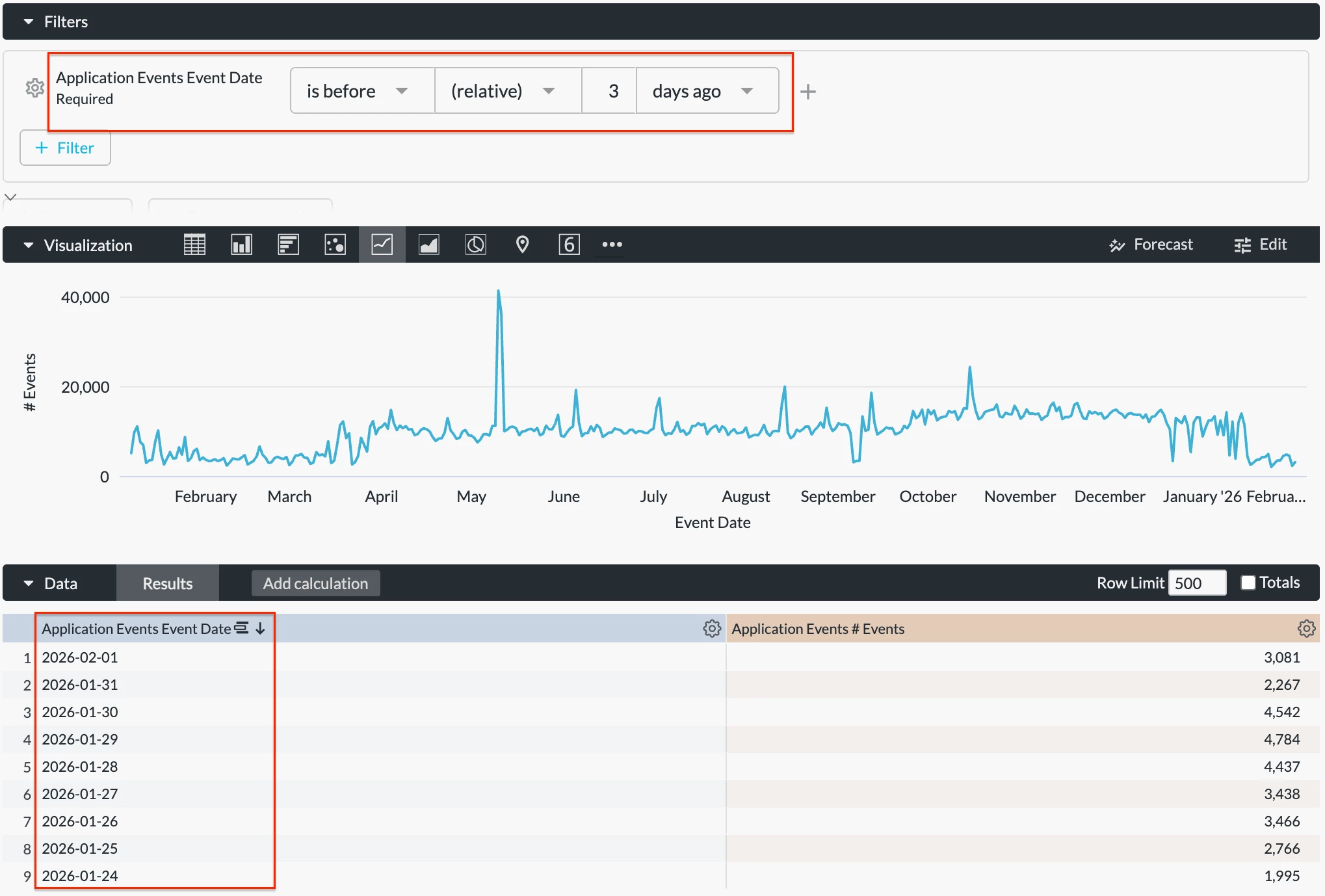
Task: Select the area chart visualization icon
Action: coord(428,244)
